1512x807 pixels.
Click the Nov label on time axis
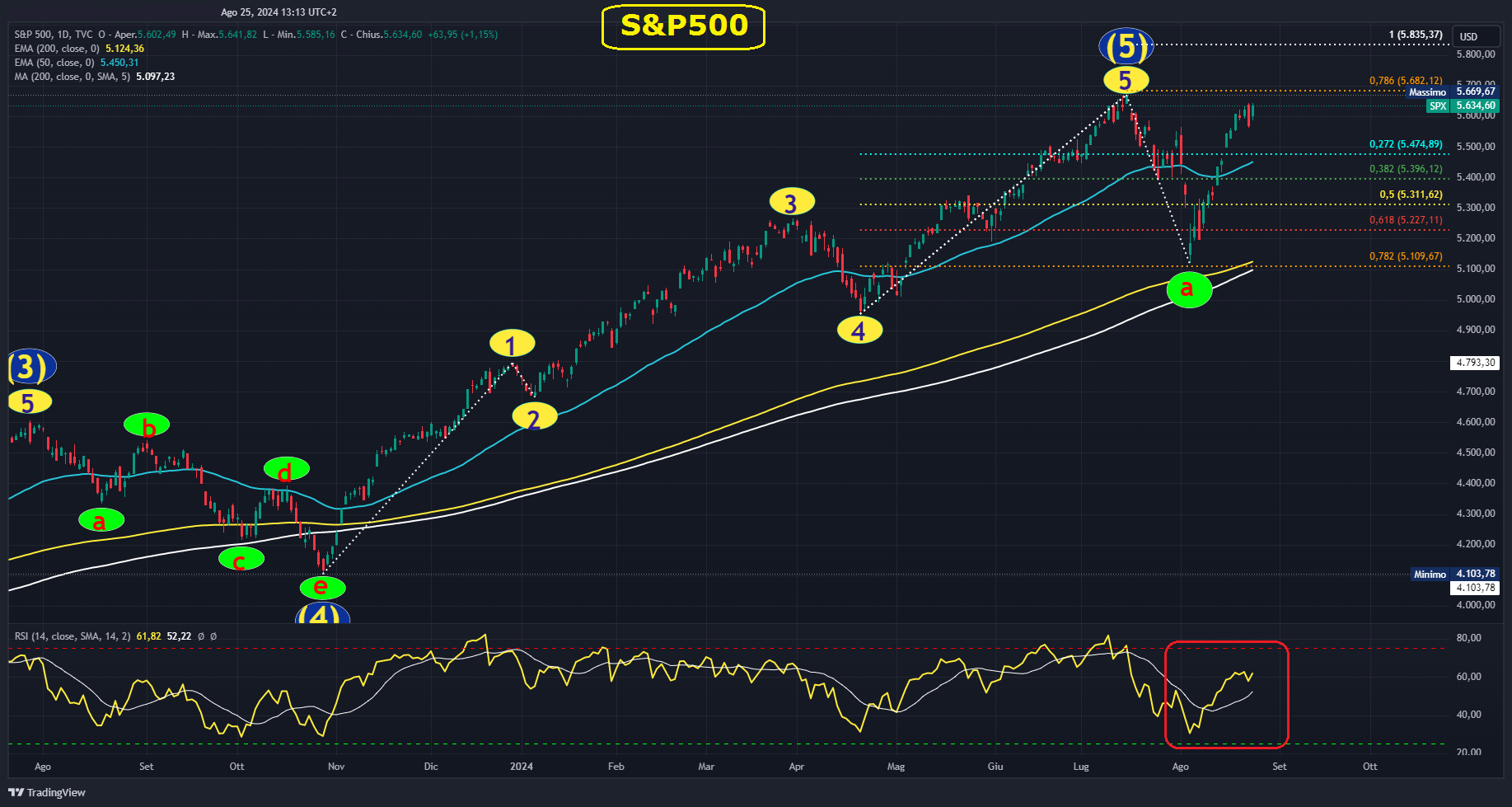(336, 767)
